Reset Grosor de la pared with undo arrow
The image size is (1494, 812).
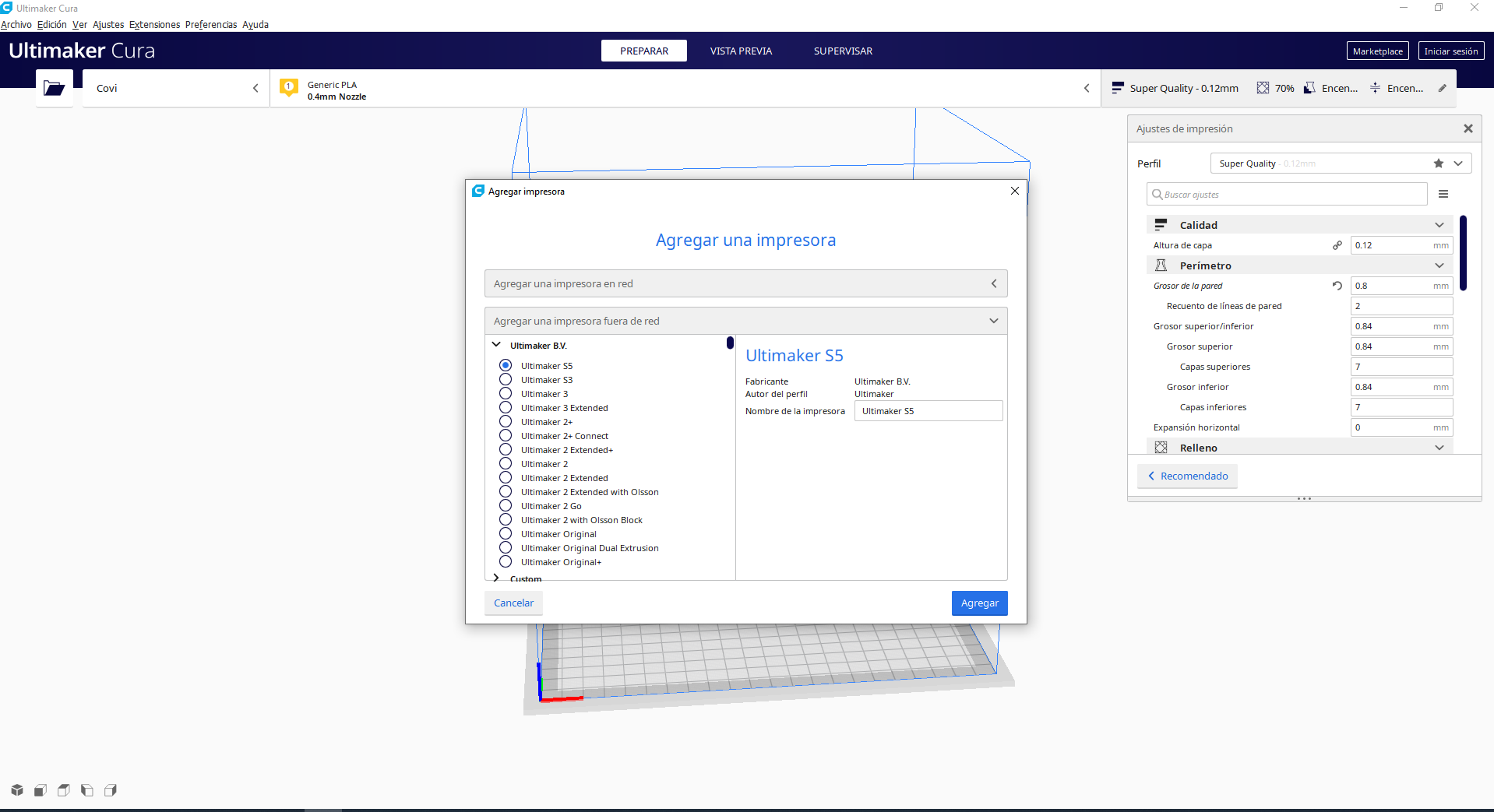point(1337,286)
